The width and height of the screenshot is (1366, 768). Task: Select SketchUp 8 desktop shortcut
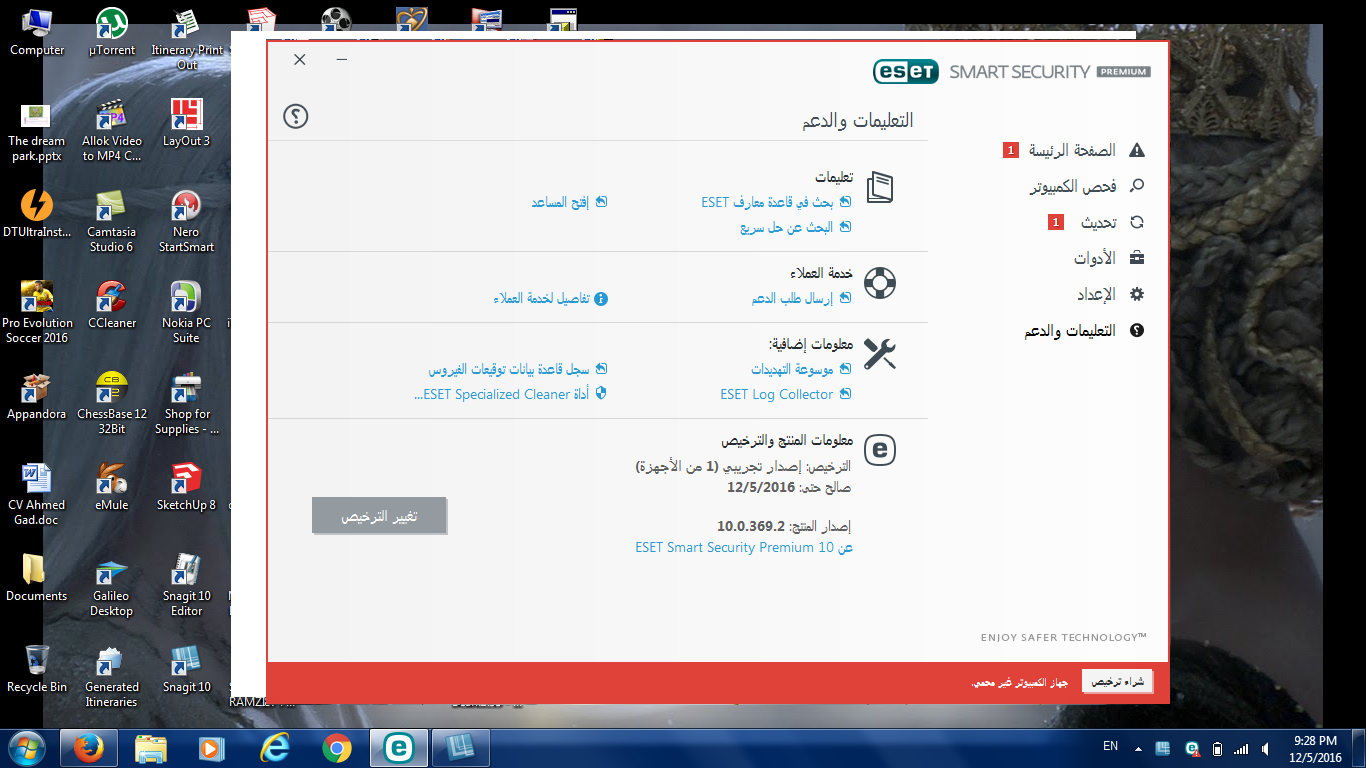tap(187, 487)
